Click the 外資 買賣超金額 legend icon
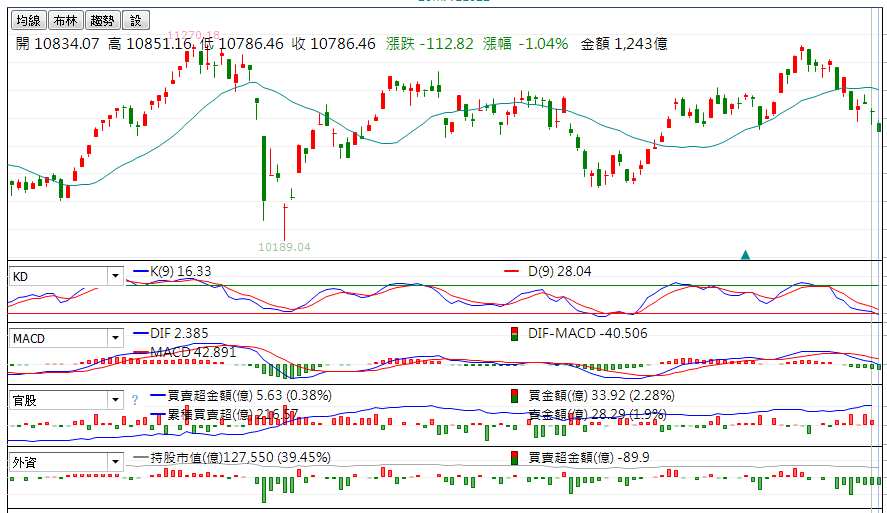The width and height of the screenshot is (887, 513). click(x=514, y=458)
